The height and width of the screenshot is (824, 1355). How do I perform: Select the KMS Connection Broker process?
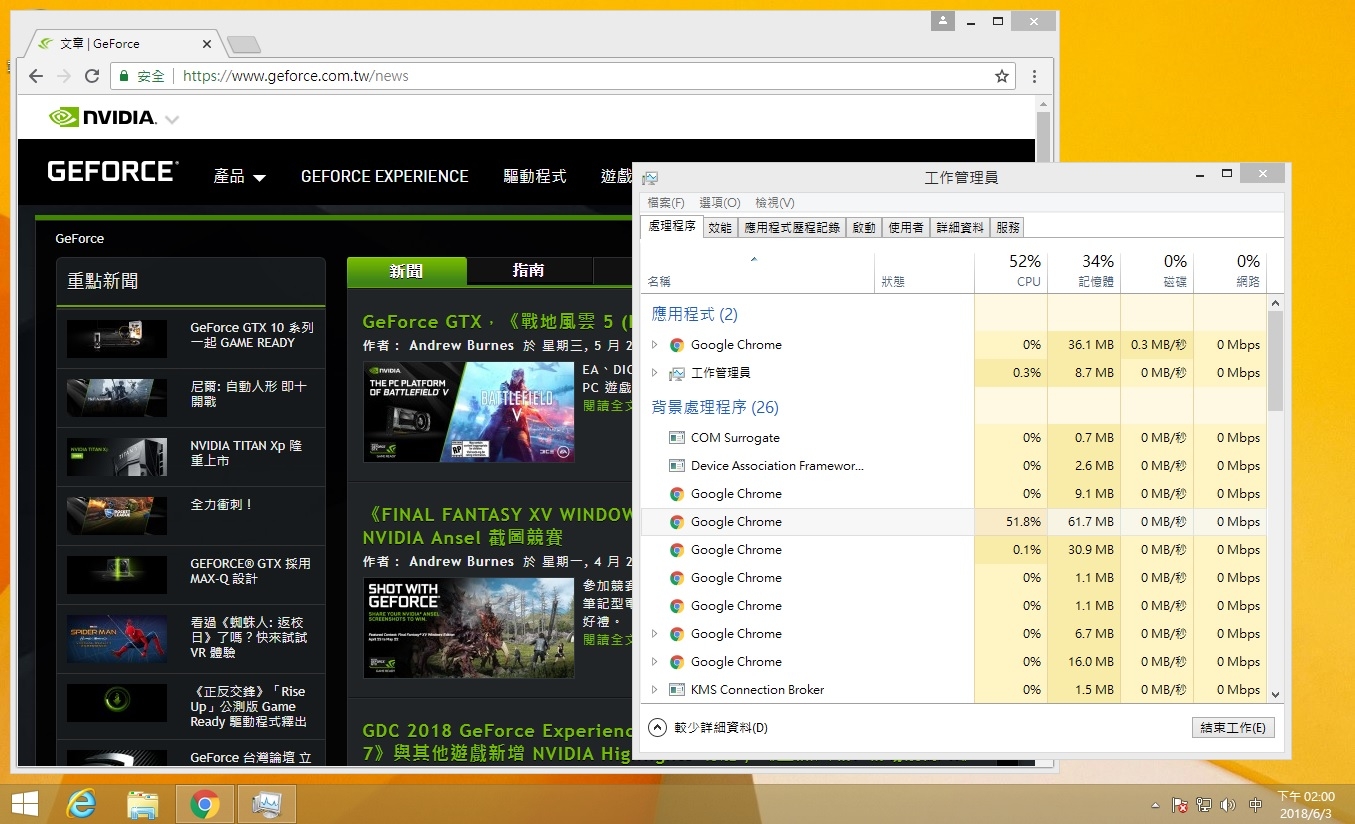coord(954,690)
